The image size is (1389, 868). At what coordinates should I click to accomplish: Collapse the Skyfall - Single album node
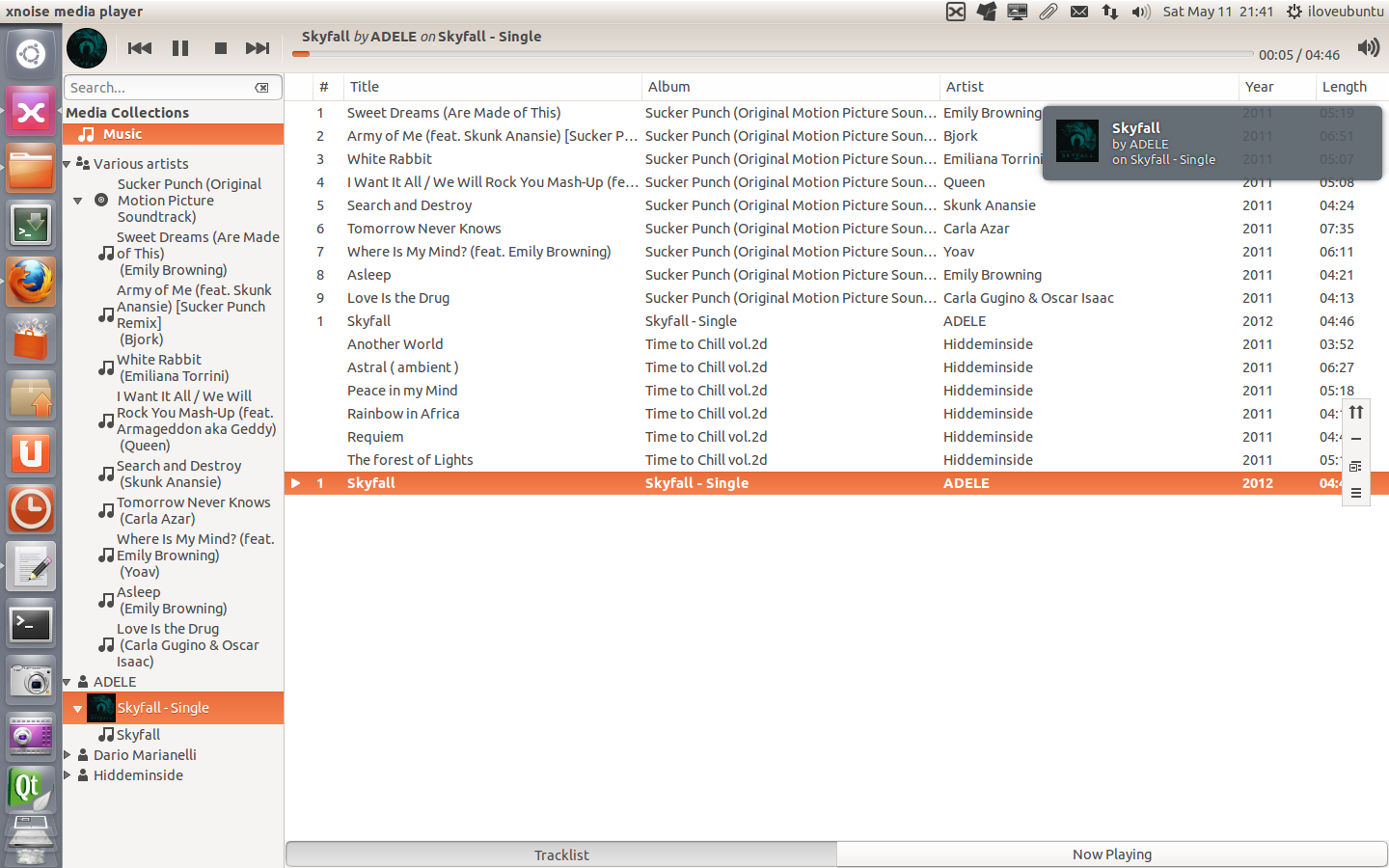(x=78, y=708)
